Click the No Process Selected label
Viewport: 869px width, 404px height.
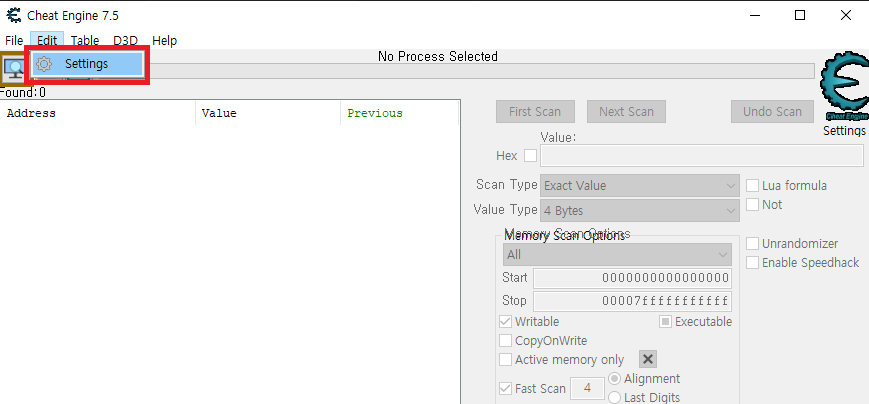coord(438,57)
